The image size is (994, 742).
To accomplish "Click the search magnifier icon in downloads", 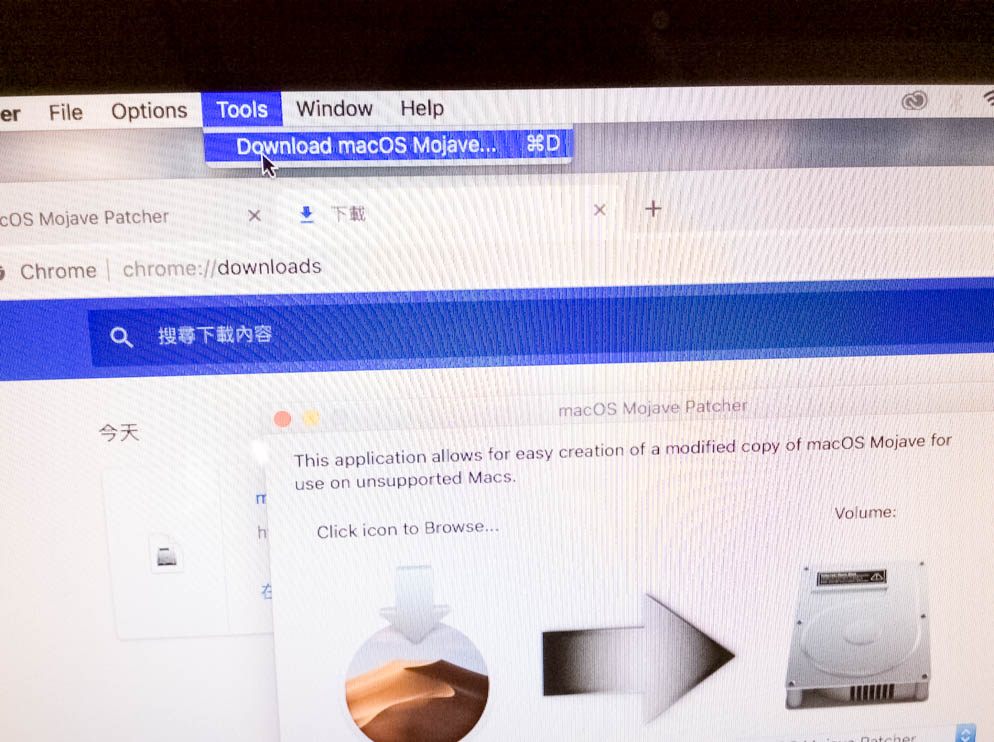I will click(x=121, y=337).
